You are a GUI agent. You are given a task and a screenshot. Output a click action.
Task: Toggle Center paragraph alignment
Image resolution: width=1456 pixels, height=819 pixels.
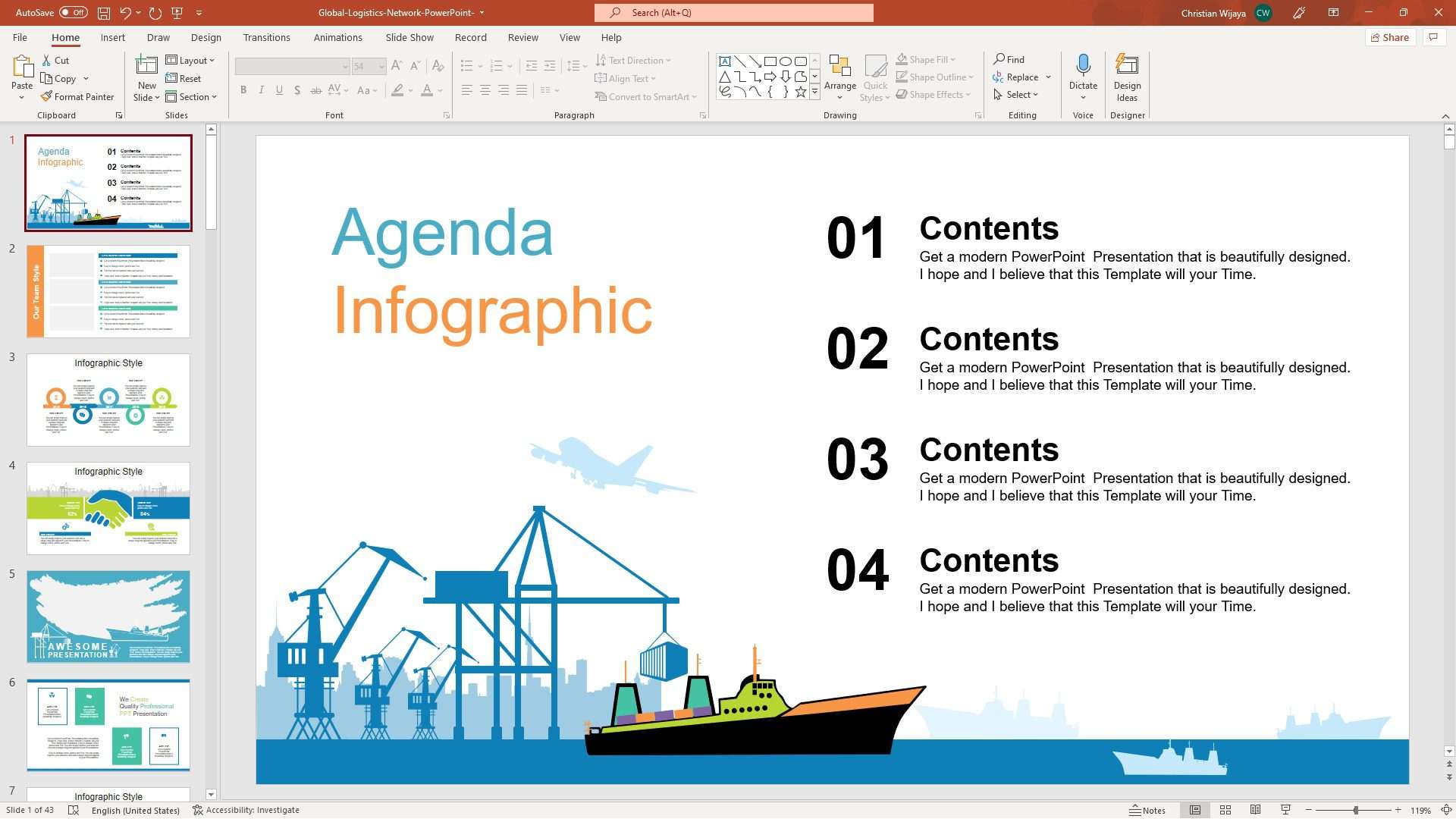coord(485,90)
